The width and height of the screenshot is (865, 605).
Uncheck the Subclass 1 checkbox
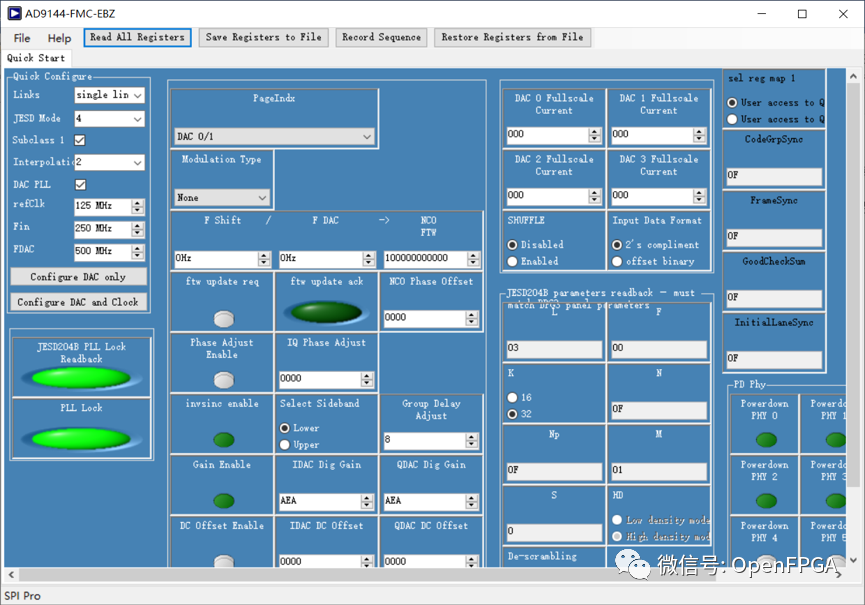[80, 140]
